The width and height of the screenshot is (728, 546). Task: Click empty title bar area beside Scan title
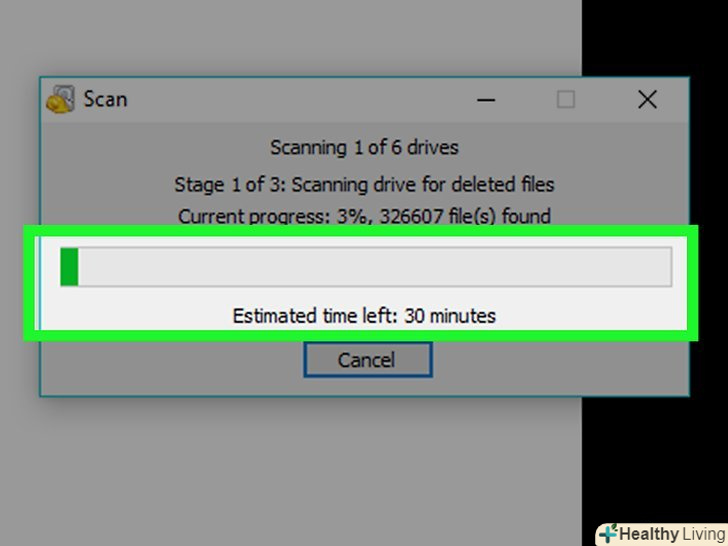click(302, 99)
